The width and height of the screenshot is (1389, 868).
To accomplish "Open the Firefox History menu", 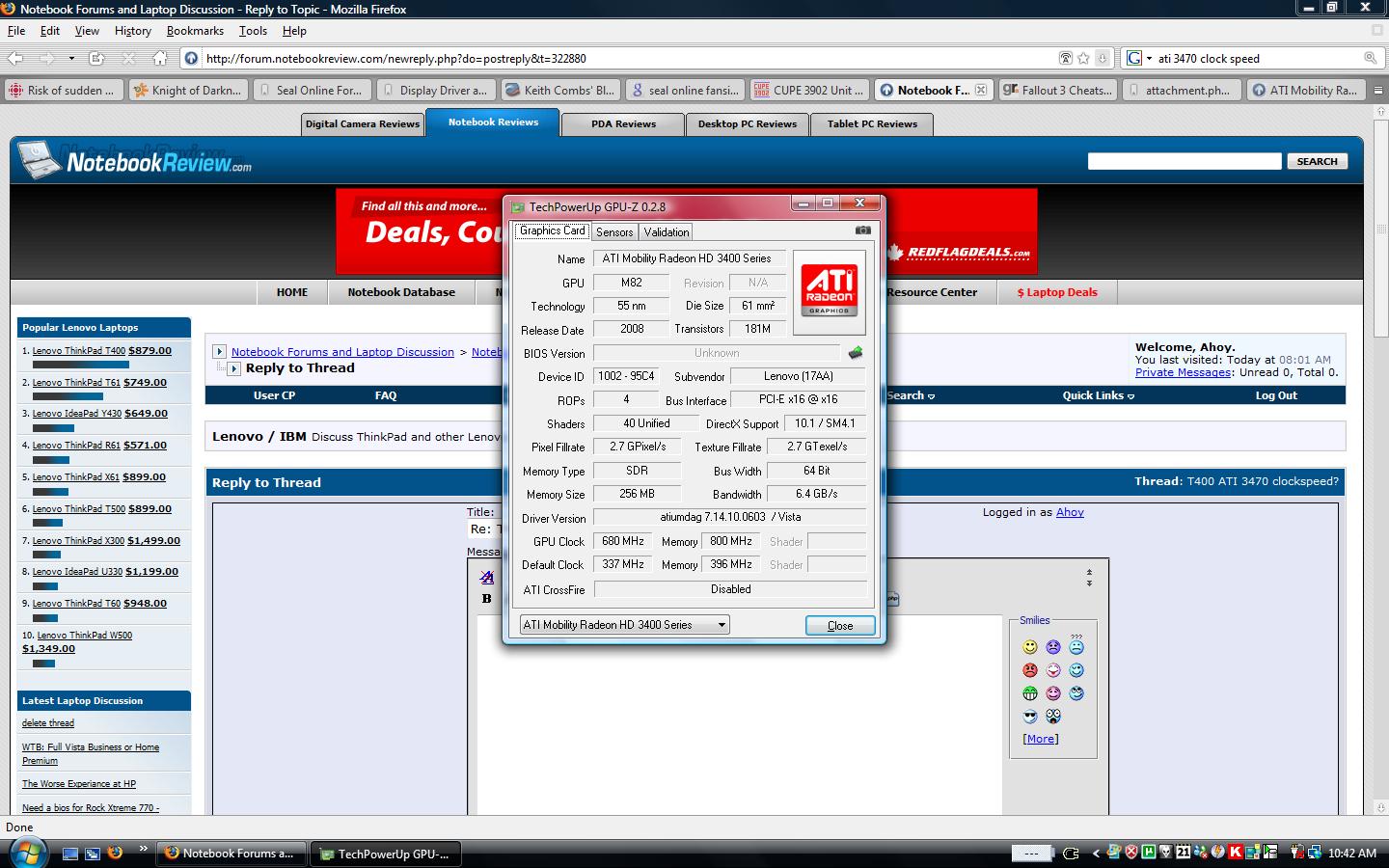I will click(x=133, y=31).
